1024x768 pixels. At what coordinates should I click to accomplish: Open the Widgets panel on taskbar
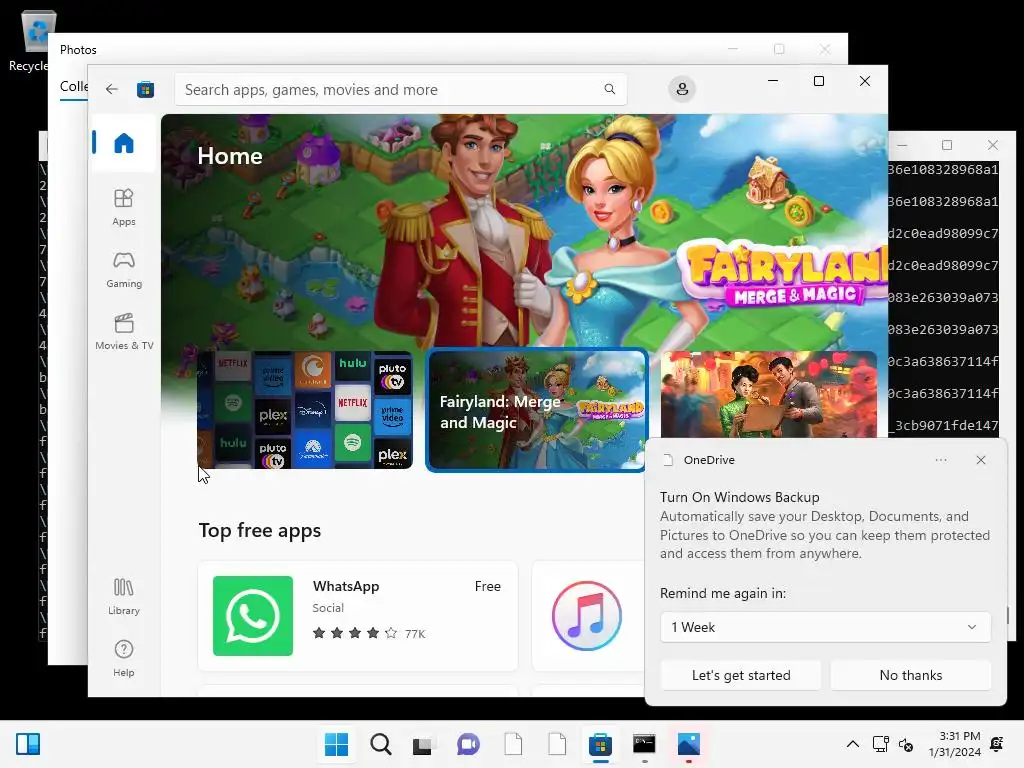28,744
